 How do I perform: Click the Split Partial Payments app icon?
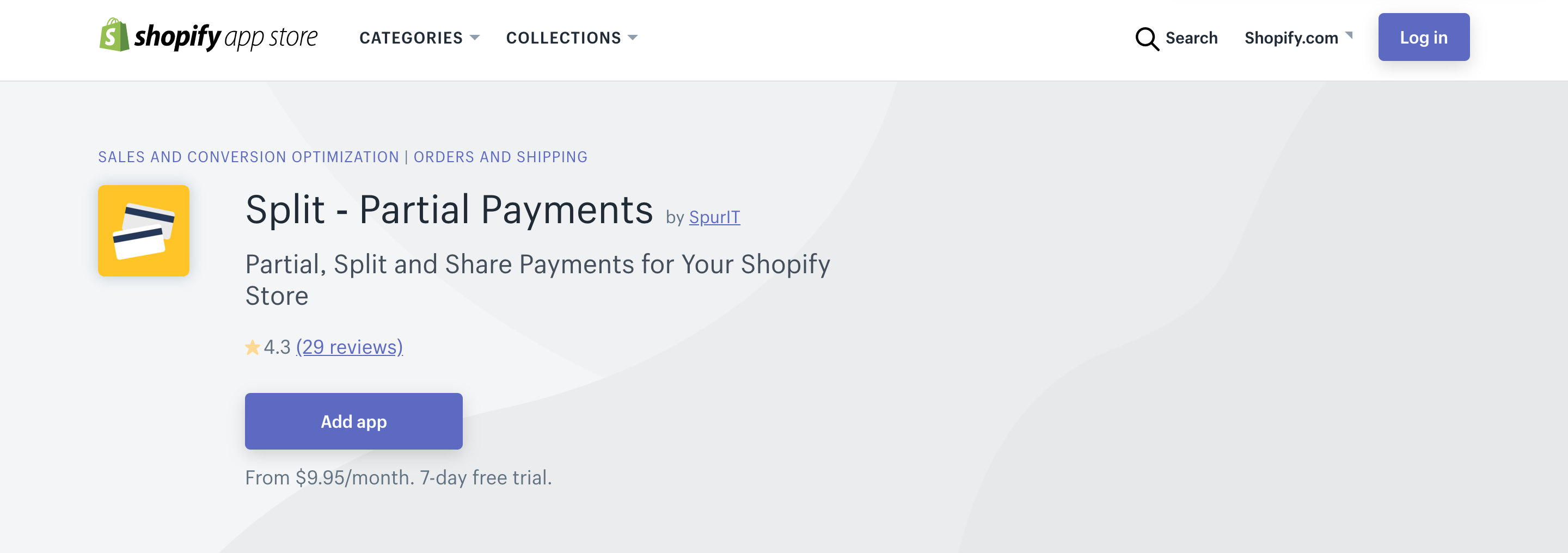[x=144, y=231]
